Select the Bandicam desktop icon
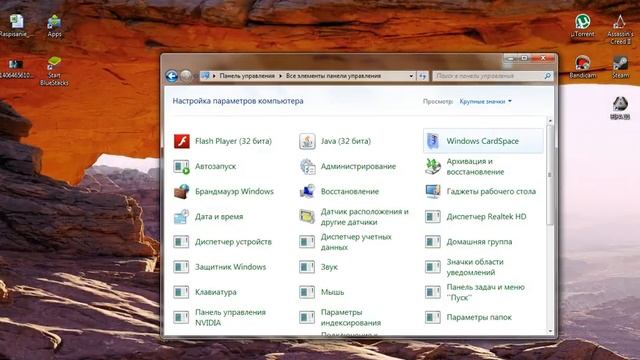The width and height of the screenshot is (640, 360). pos(582,67)
